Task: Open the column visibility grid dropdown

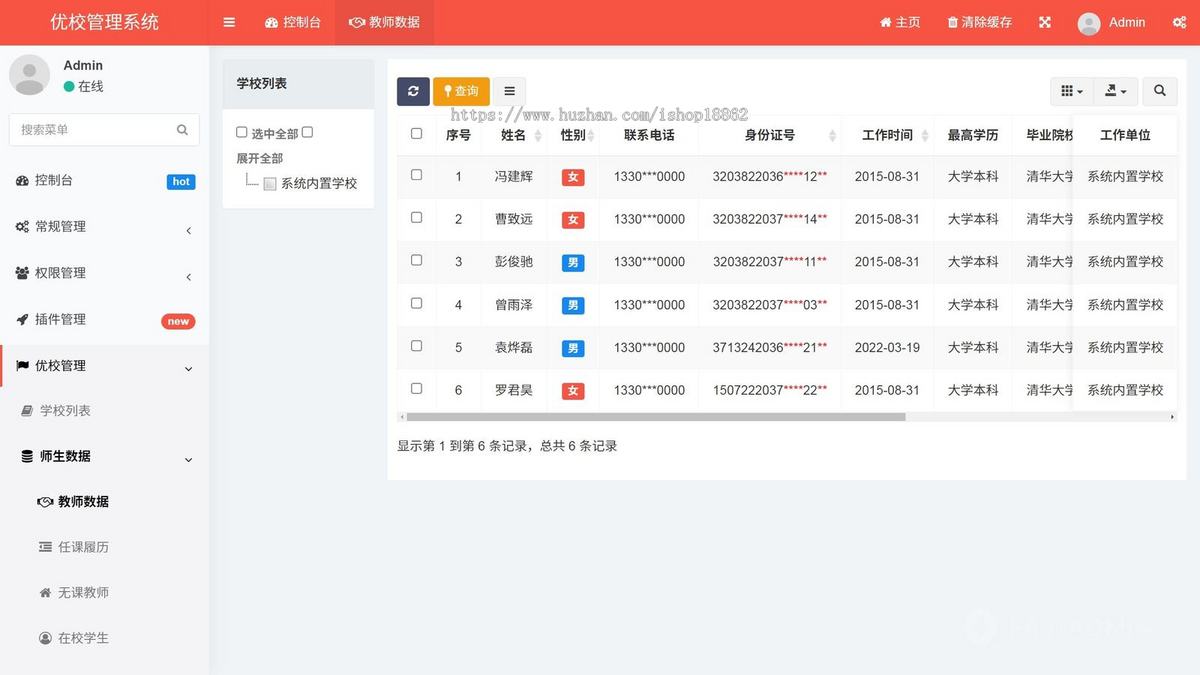Action: coord(1070,90)
